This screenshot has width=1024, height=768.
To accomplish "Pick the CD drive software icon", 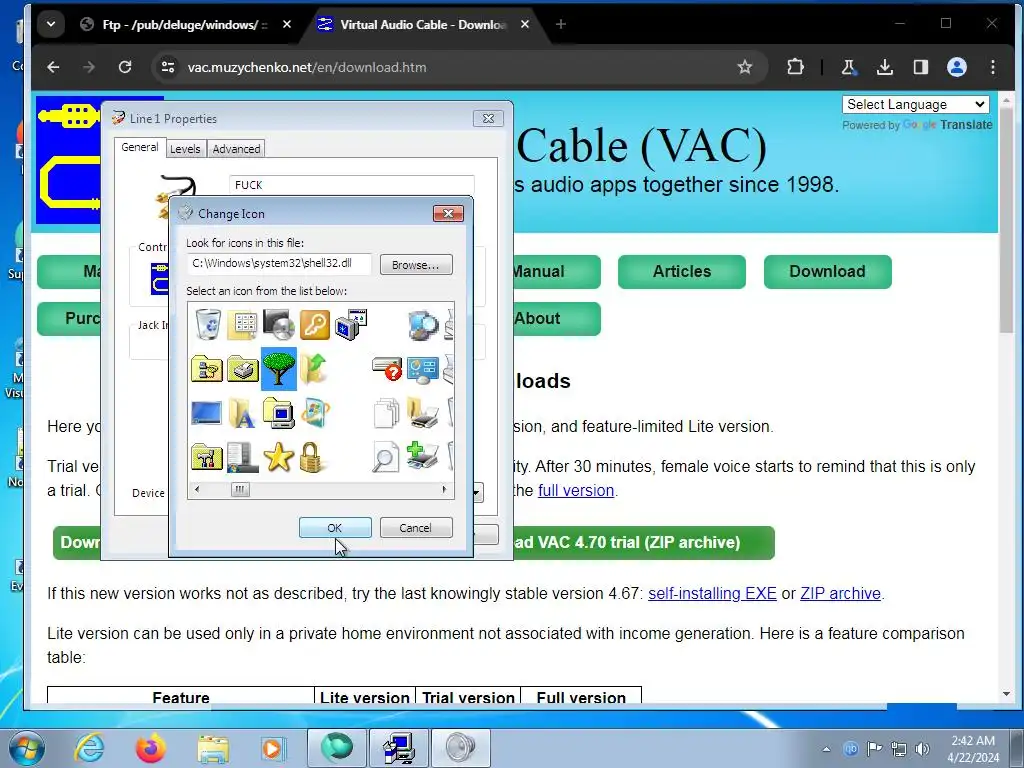I will [x=279, y=325].
